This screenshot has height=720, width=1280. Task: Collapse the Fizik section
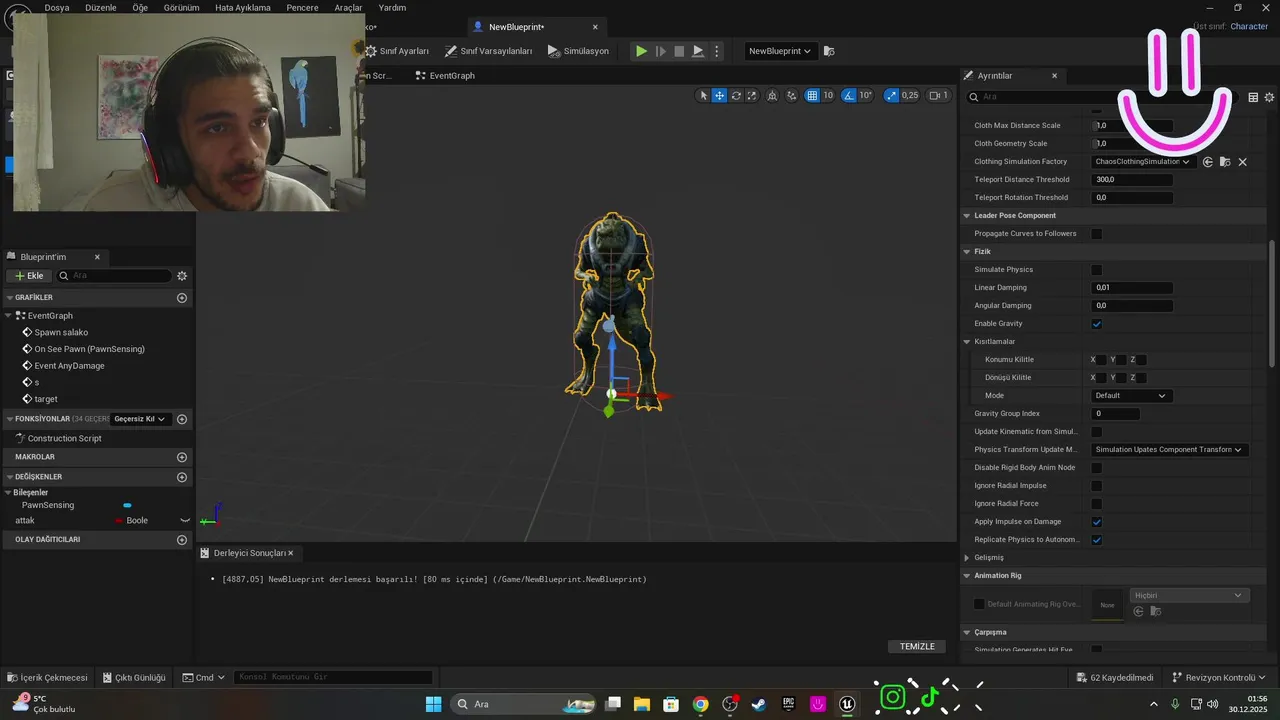click(967, 252)
